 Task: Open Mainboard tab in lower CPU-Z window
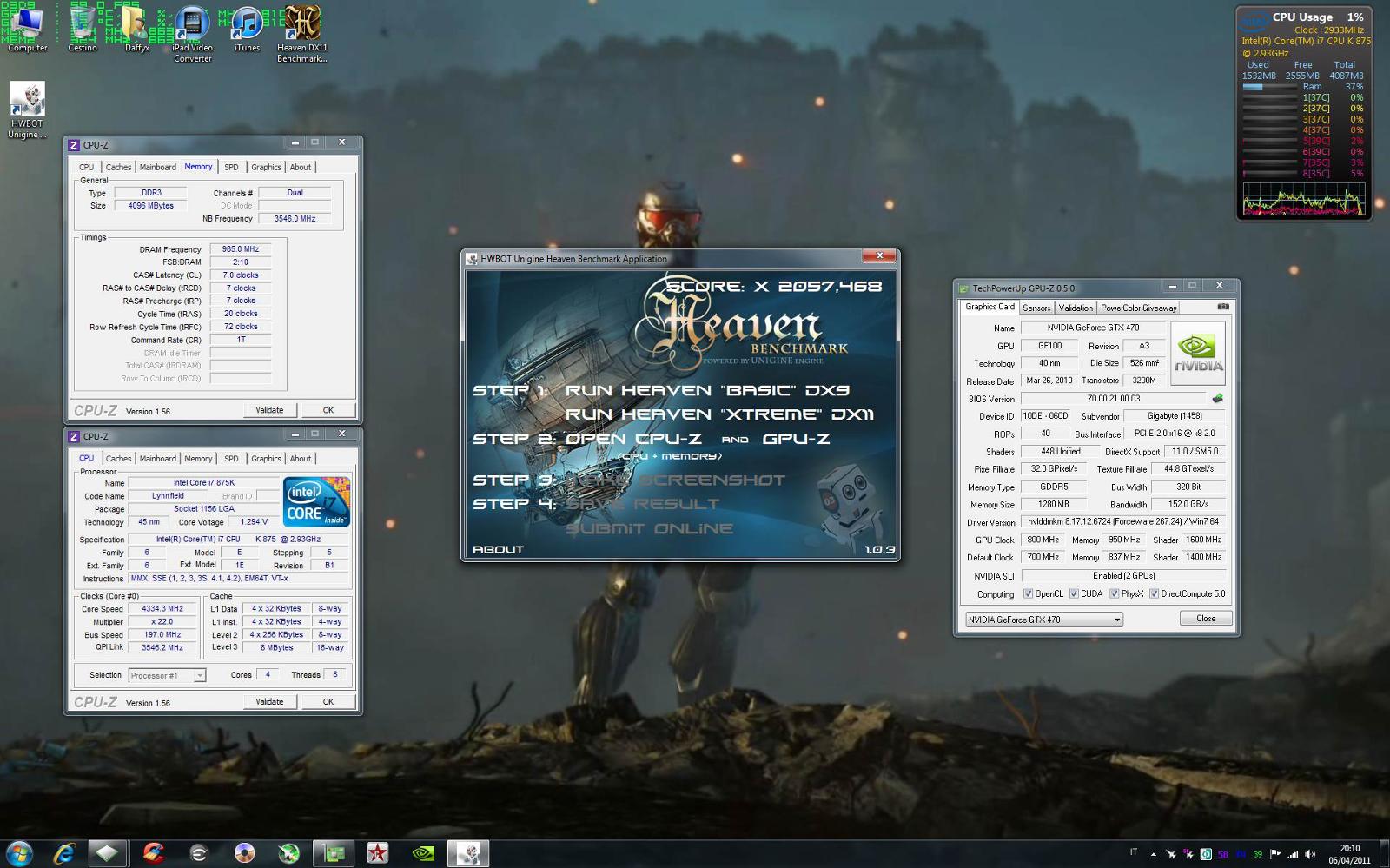pos(157,459)
